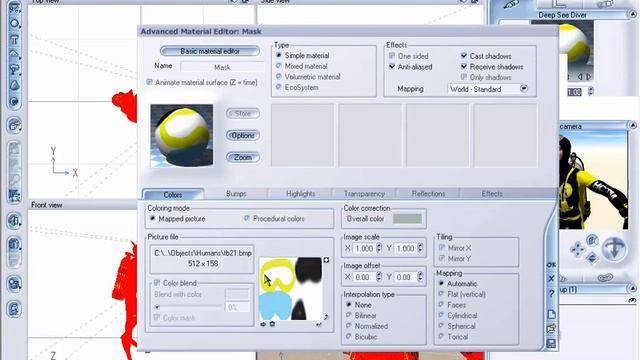Adjust Image offset Y value stepper

(420, 277)
